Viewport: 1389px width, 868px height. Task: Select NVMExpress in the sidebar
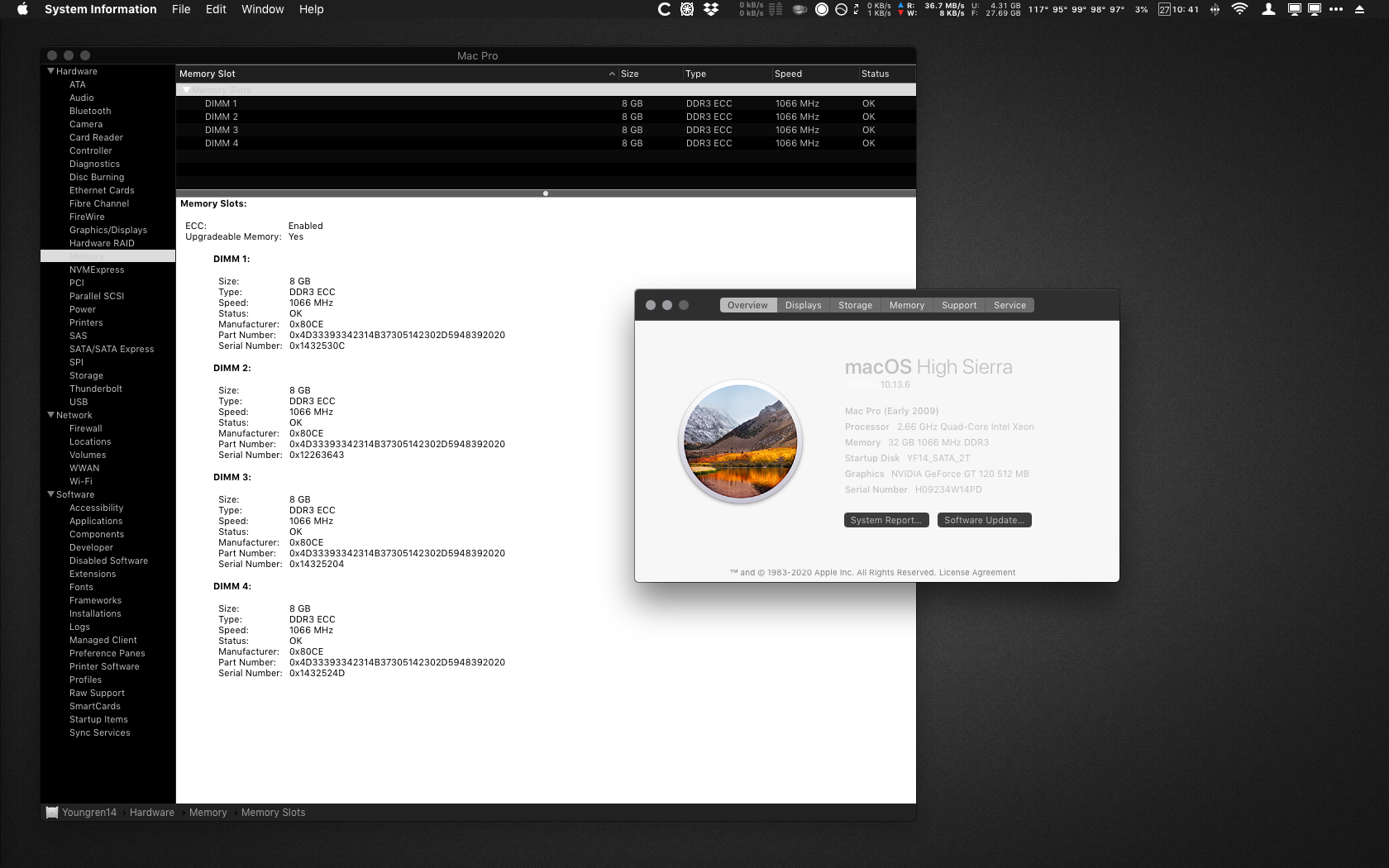97,269
